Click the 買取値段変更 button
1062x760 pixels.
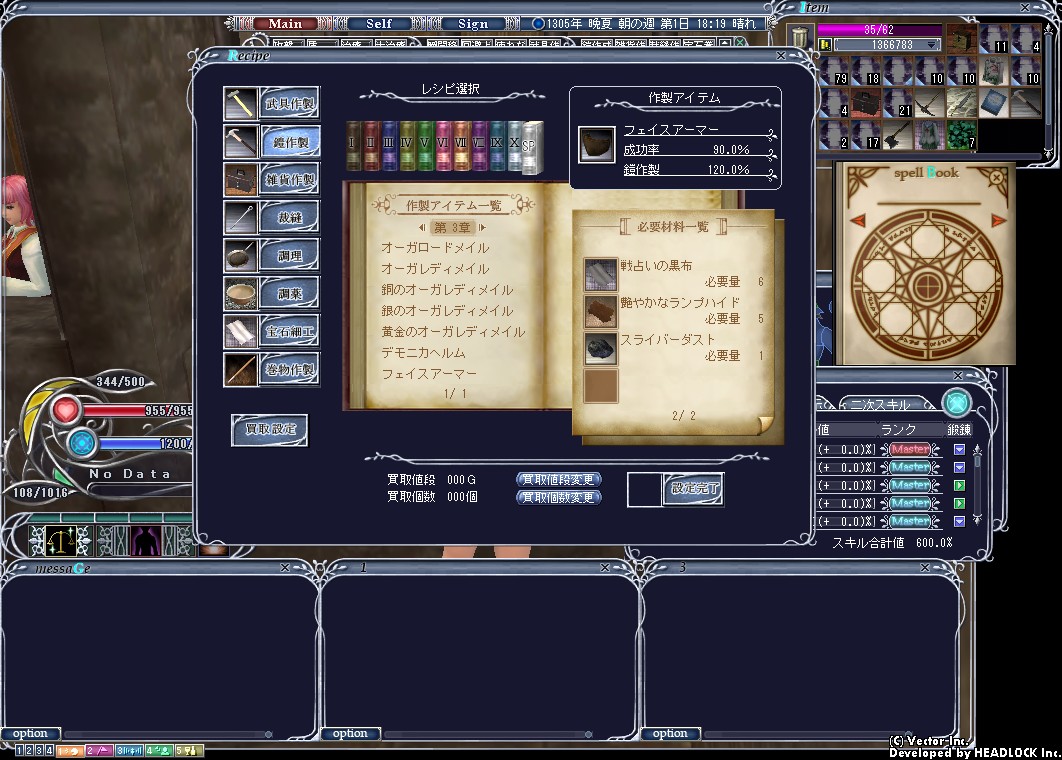pos(558,480)
